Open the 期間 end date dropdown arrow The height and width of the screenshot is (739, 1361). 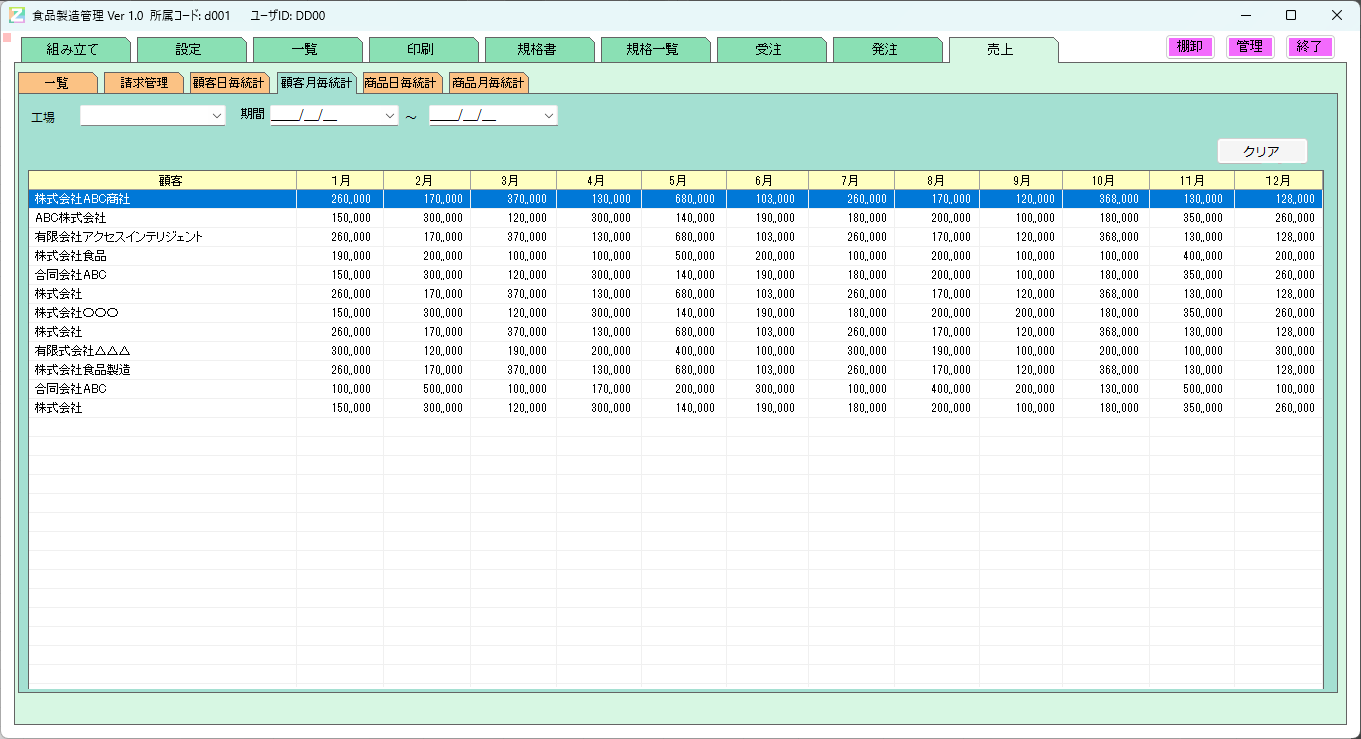pos(548,116)
